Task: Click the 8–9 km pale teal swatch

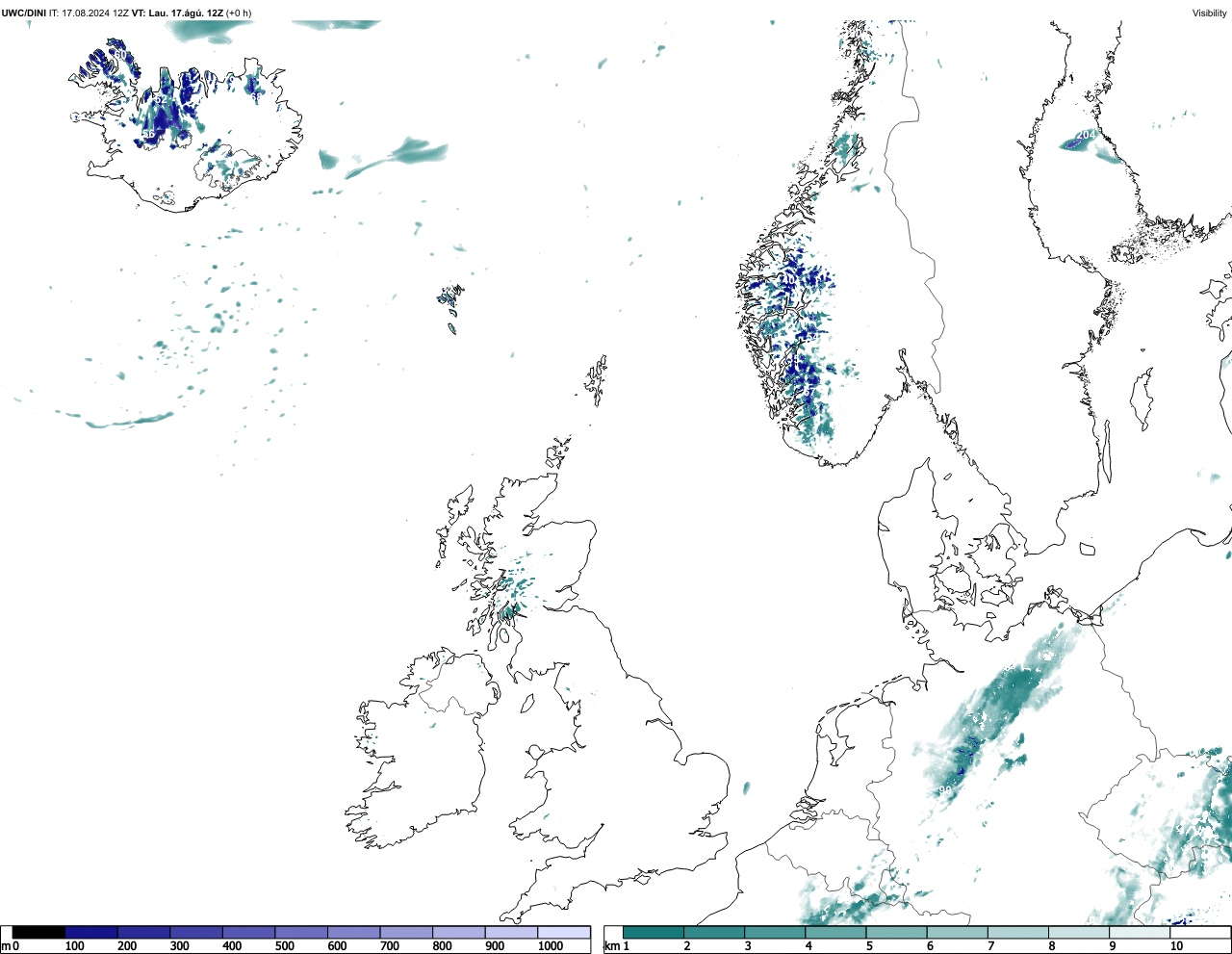Action: click(x=1079, y=933)
